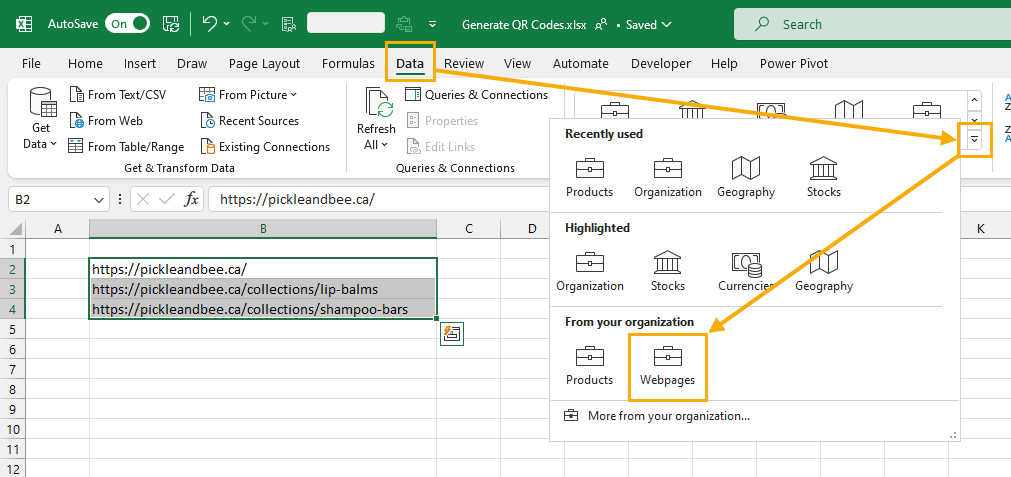The image size is (1011, 477).
Task: Choose Currencies data type under Highlighted
Action: (746, 271)
